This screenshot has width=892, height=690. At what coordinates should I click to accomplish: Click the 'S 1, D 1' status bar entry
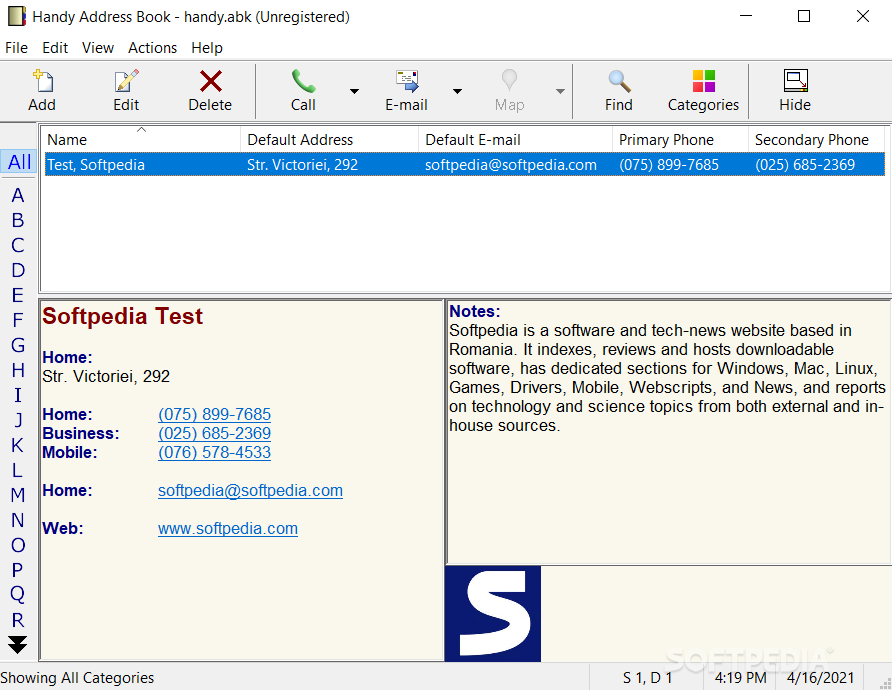pyautogui.click(x=647, y=678)
